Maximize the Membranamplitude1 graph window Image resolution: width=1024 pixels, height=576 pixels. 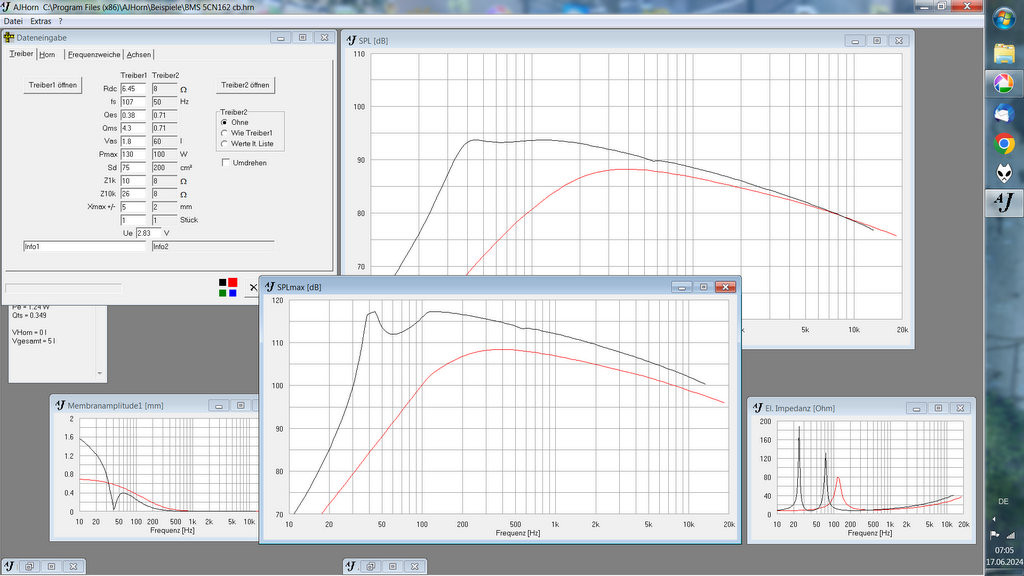click(x=239, y=406)
